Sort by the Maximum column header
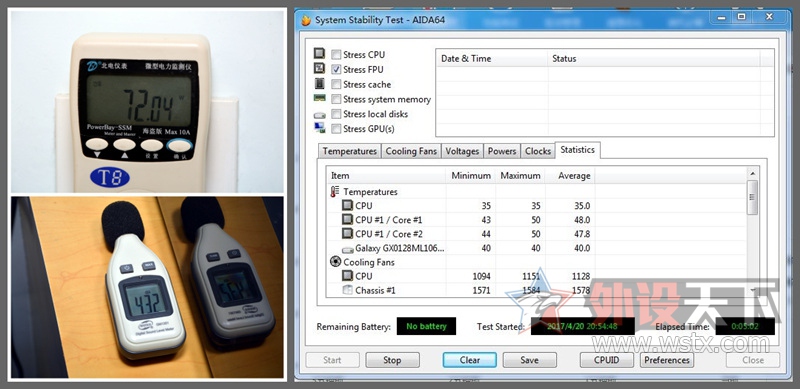This screenshot has height=389, width=800. 520,176
